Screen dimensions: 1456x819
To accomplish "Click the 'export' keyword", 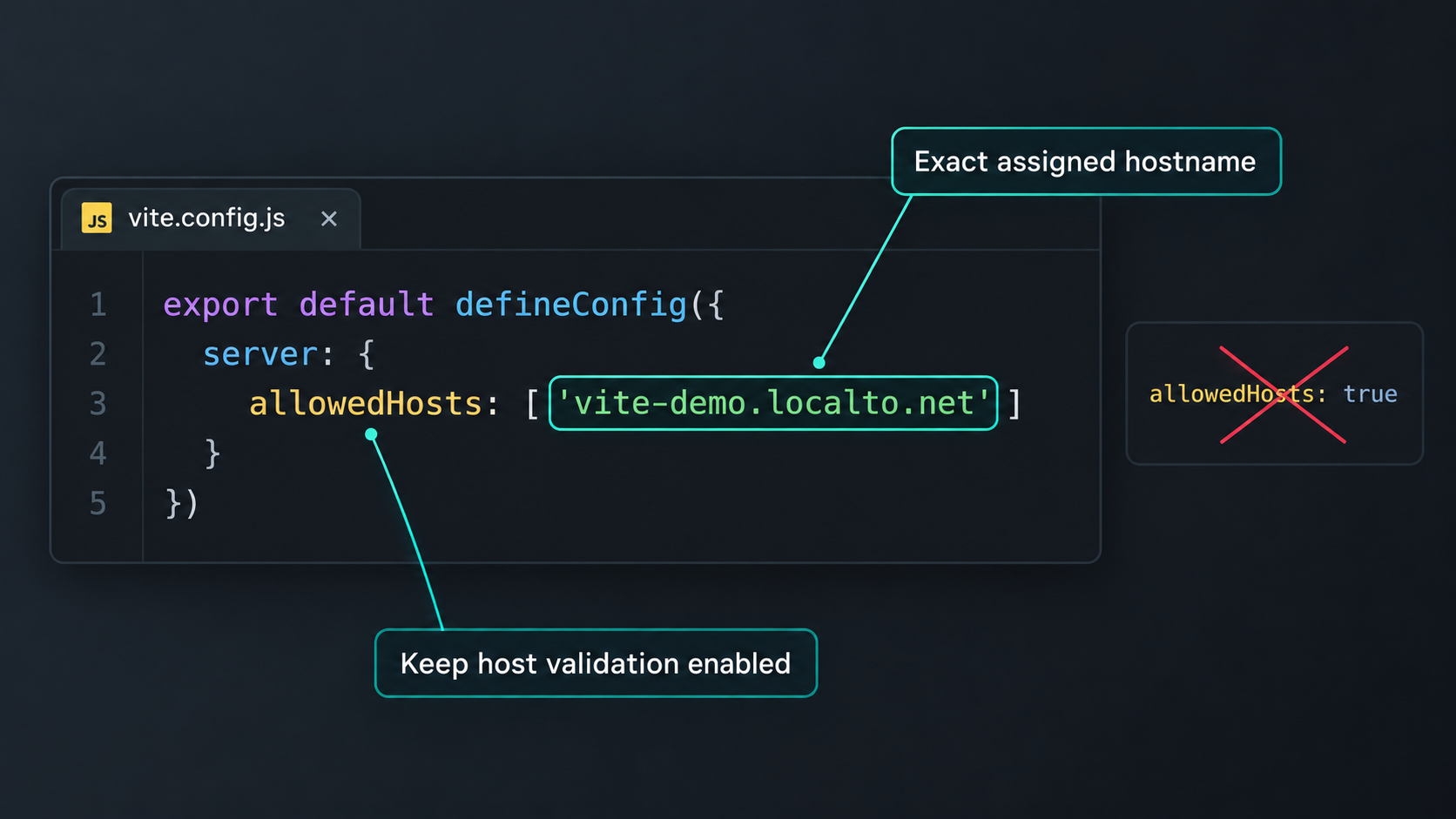I will pyautogui.click(x=220, y=305).
